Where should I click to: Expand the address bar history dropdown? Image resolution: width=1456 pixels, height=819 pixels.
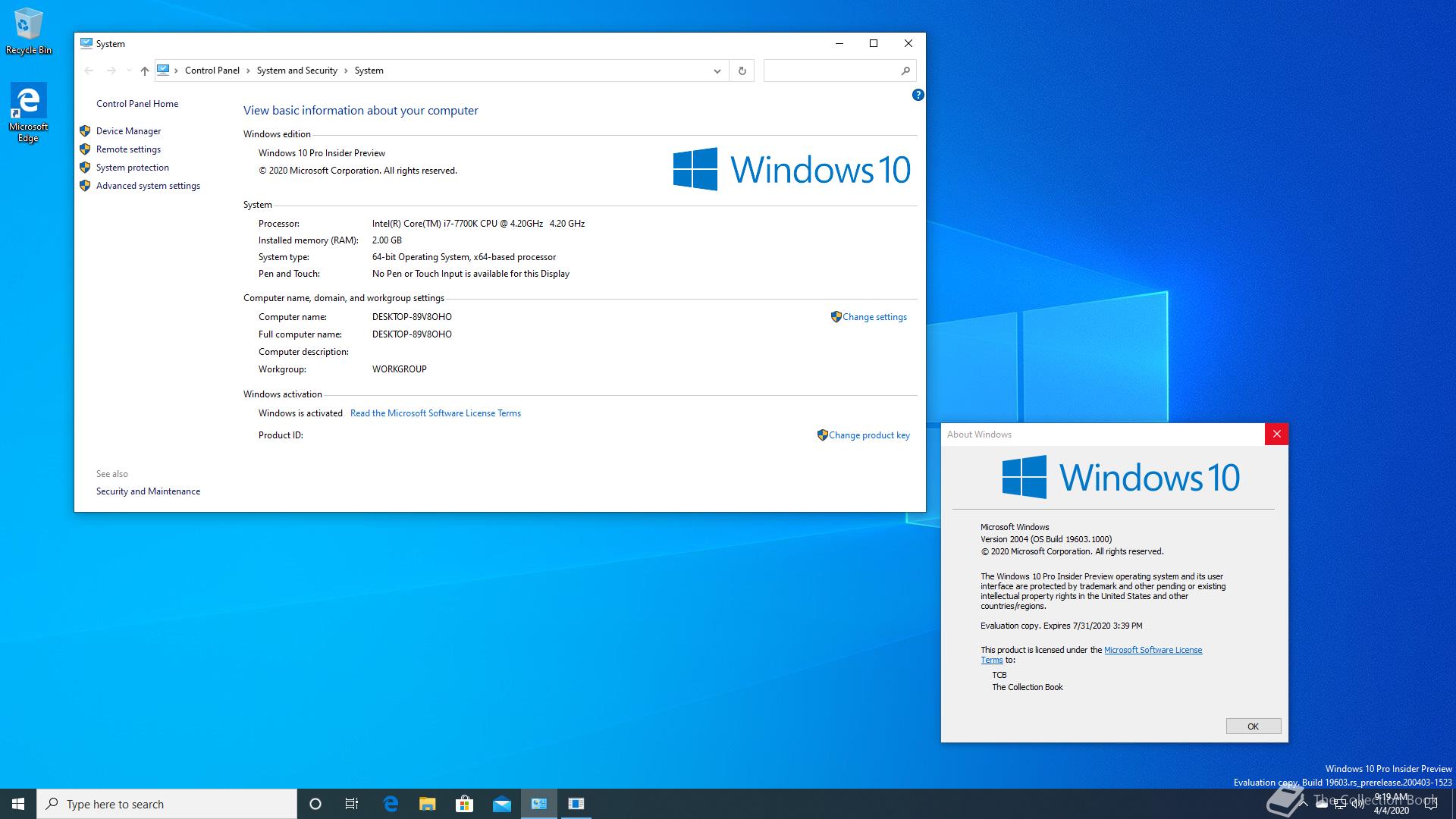click(x=717, y=71)
